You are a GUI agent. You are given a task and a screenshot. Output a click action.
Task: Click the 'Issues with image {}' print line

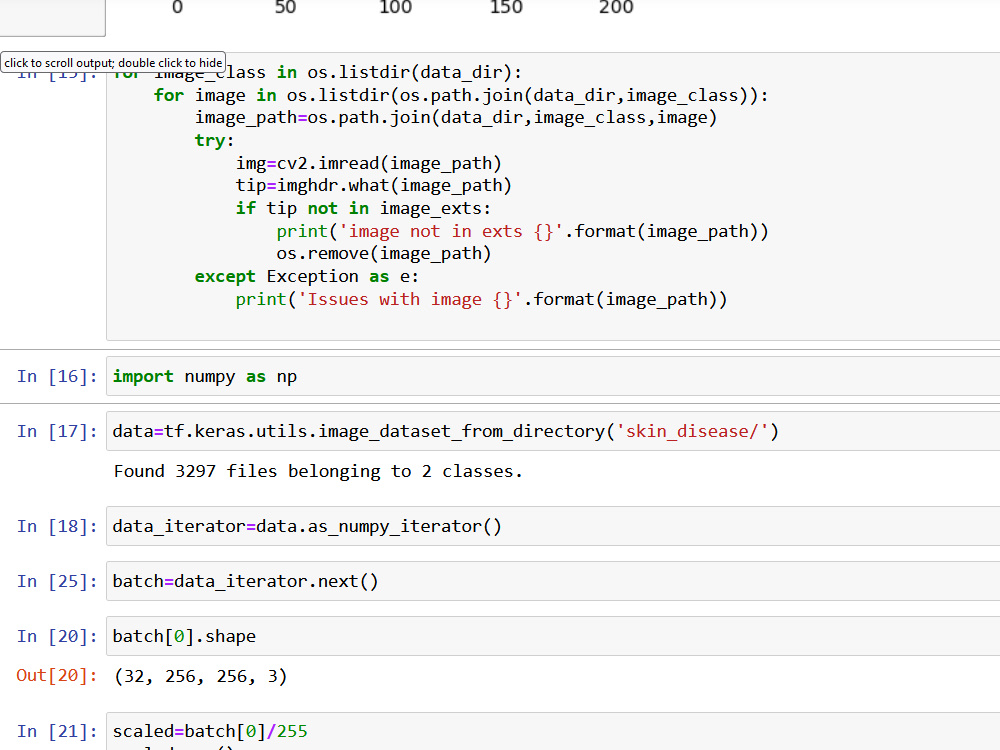tap(482, 299)
